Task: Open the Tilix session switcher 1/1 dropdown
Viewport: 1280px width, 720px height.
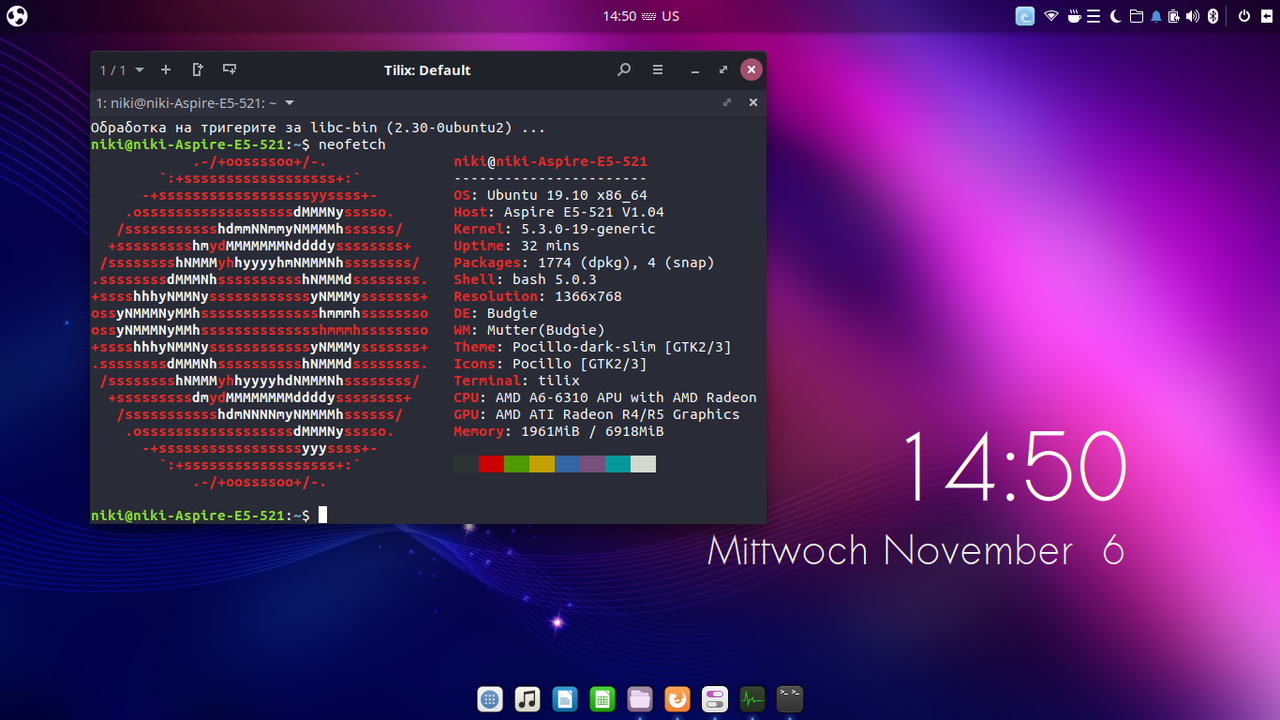Action: pos(122,70)
